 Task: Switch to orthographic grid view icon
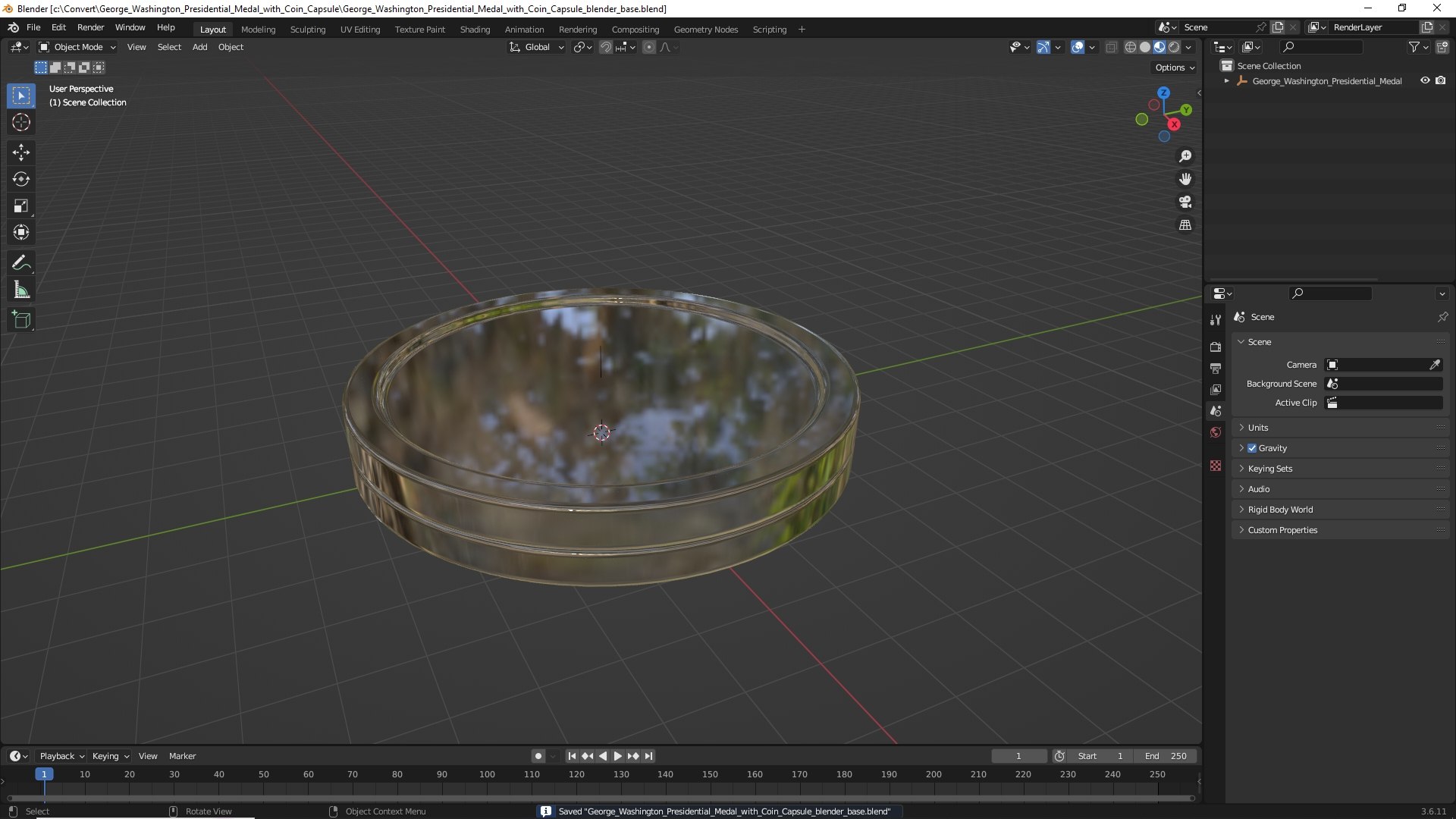point(1185,225)
